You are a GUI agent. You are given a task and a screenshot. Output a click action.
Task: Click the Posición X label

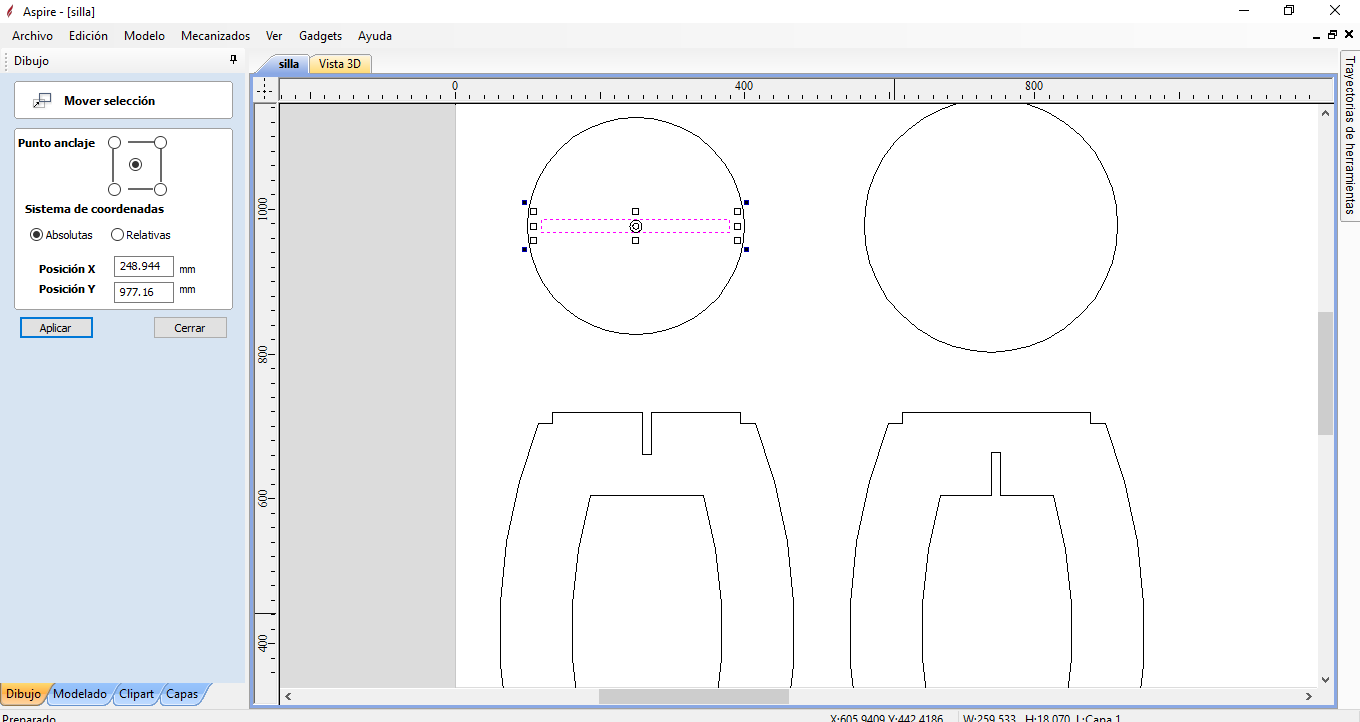point(67,269)
